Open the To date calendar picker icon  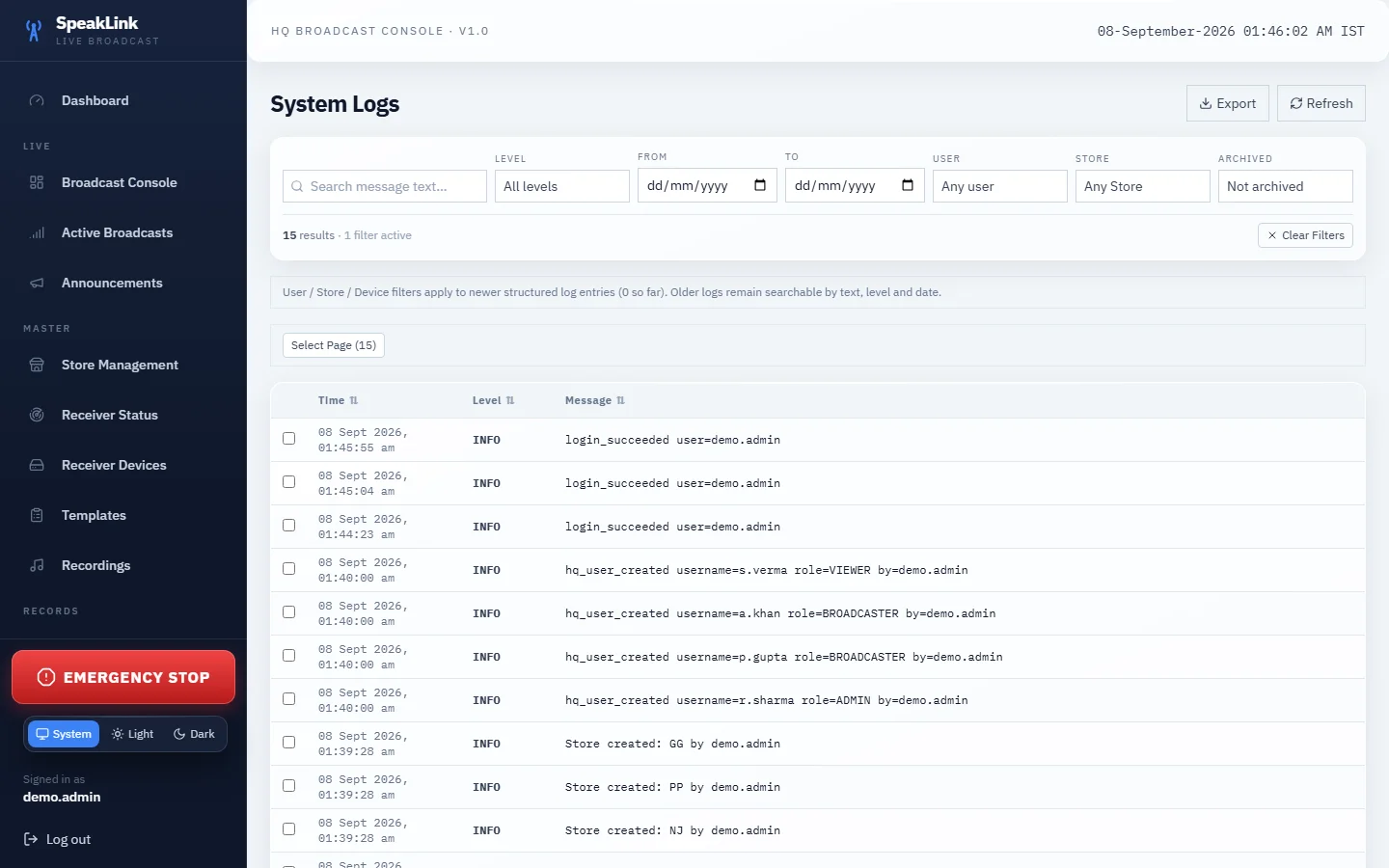tap(908, 185)
